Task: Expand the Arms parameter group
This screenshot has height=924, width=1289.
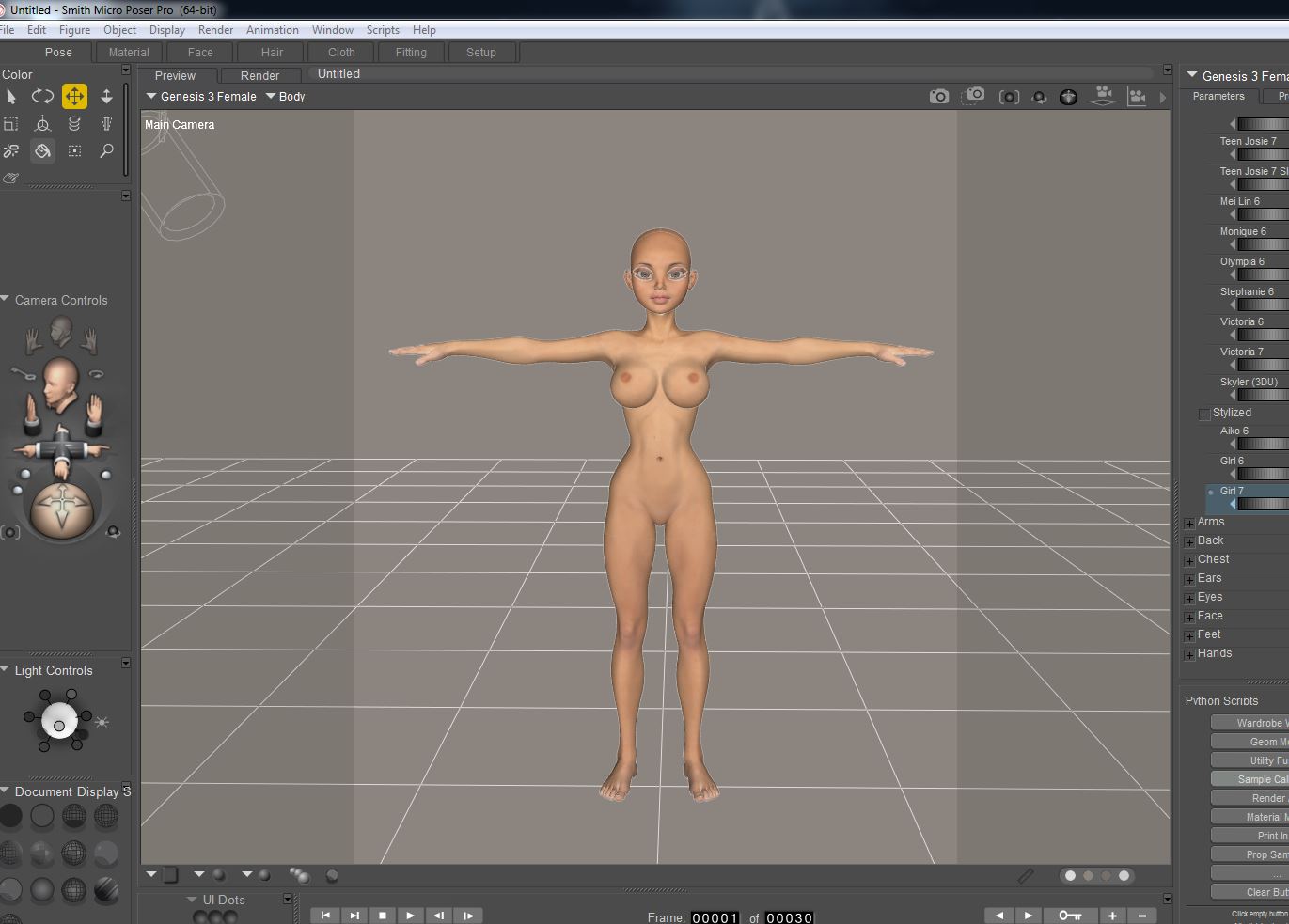Action: [x=1189, y=524]
